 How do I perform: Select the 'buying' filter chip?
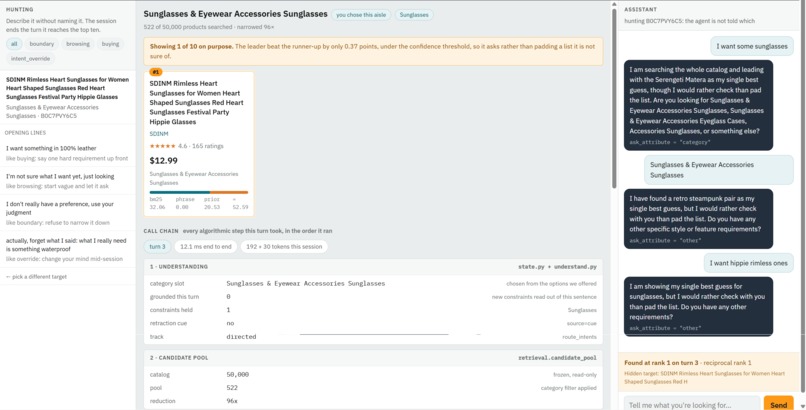(110, 44)
